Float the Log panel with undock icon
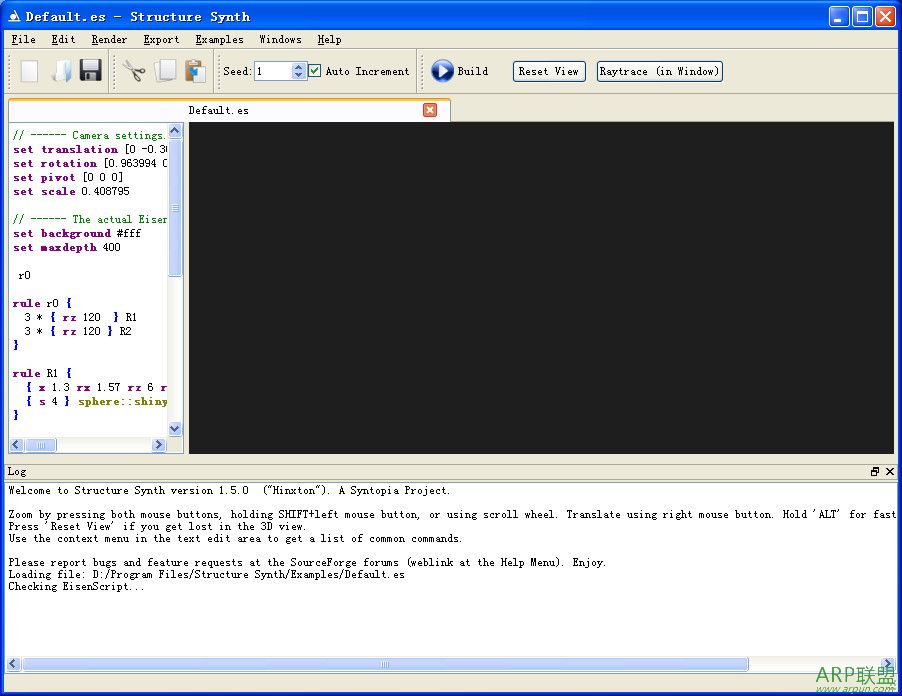Image resolution: width=902 pixels, height=696 pixels. [875, 472]
